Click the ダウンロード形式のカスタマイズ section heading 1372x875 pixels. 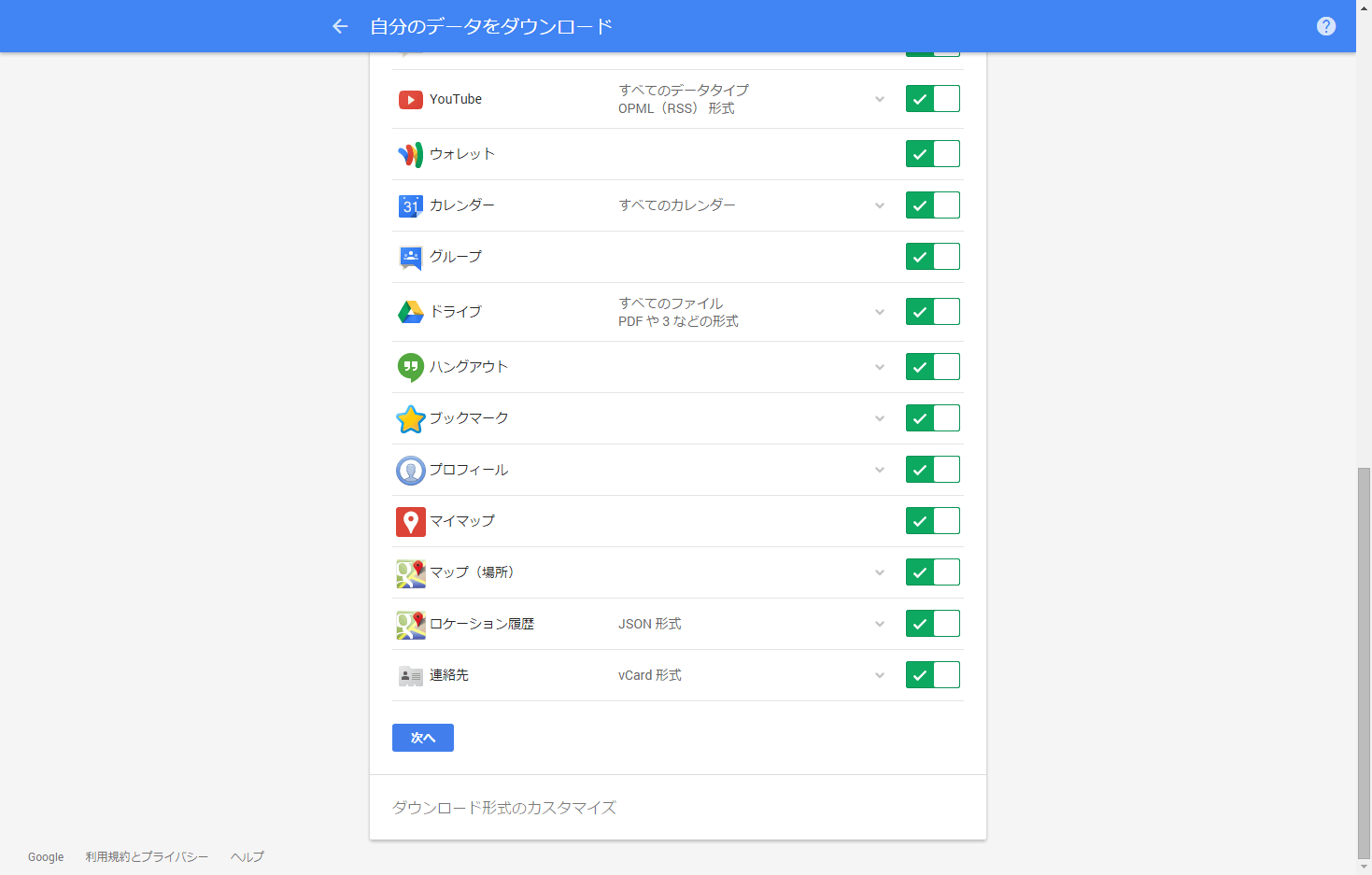(x=504, y=808)
